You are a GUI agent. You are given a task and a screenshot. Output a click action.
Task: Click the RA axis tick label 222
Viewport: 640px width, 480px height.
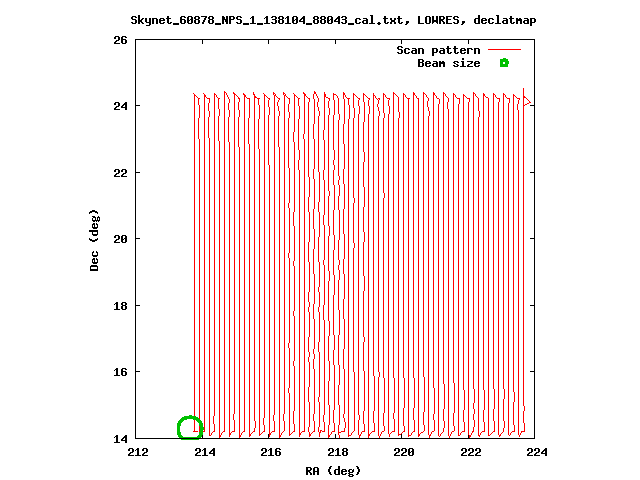coord(471,452)
